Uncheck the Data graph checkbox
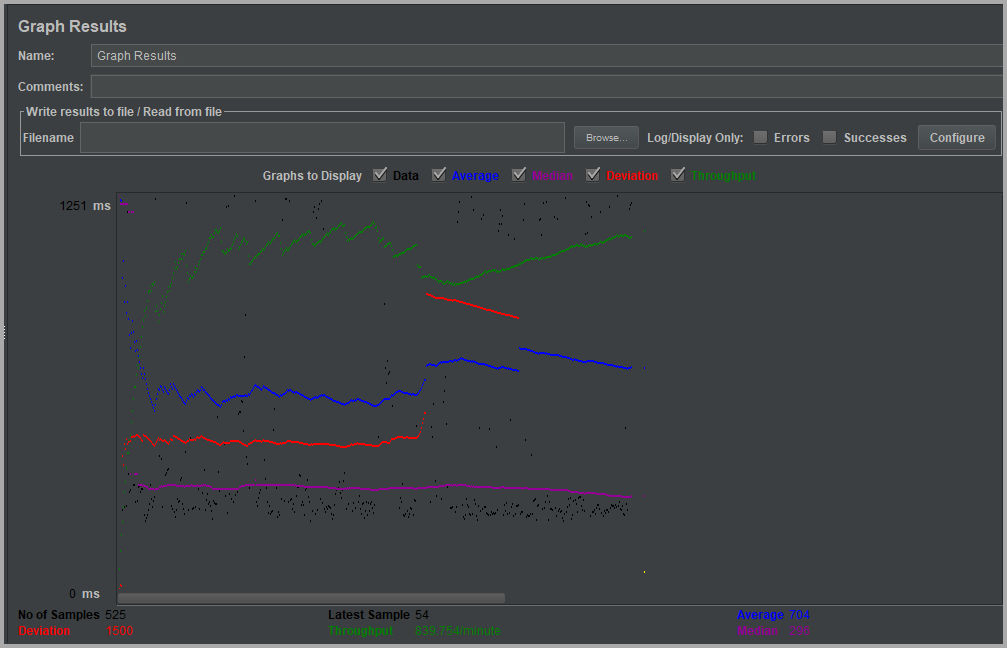This screenshot has width=1007, height=648. pyautogui.click(x=380, y=175)
